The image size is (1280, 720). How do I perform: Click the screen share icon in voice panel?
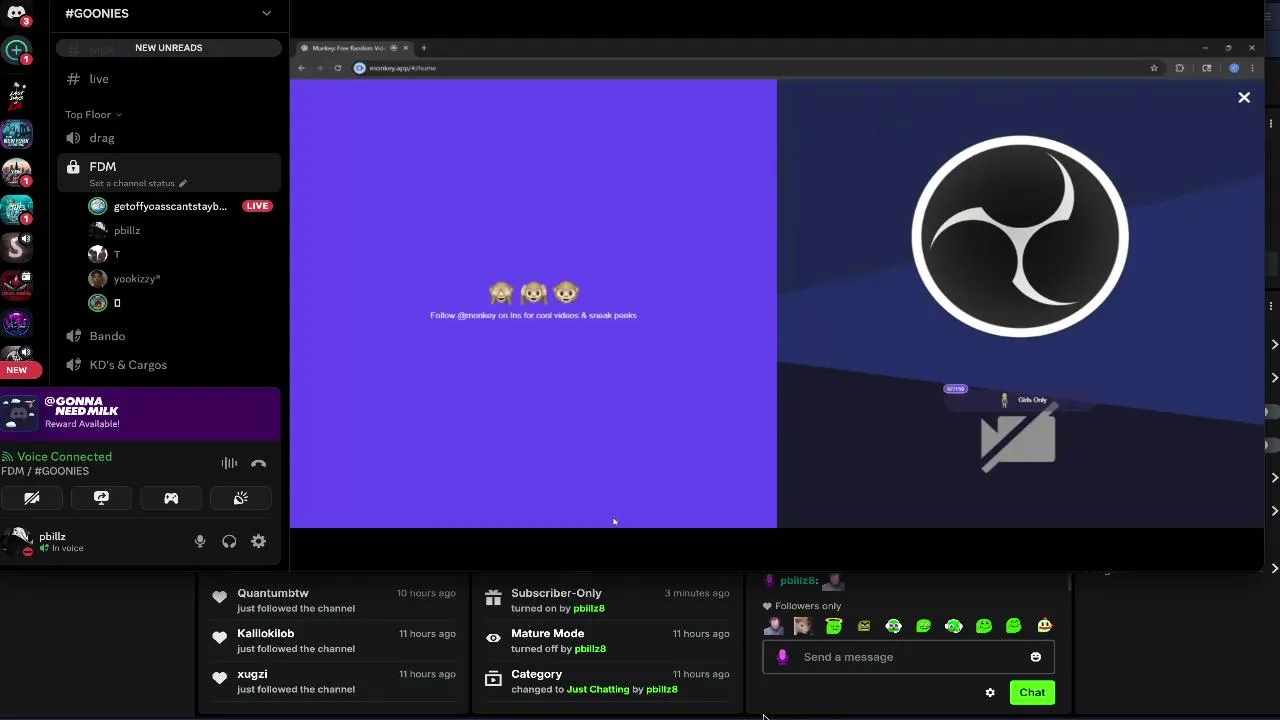pos(101,498)
